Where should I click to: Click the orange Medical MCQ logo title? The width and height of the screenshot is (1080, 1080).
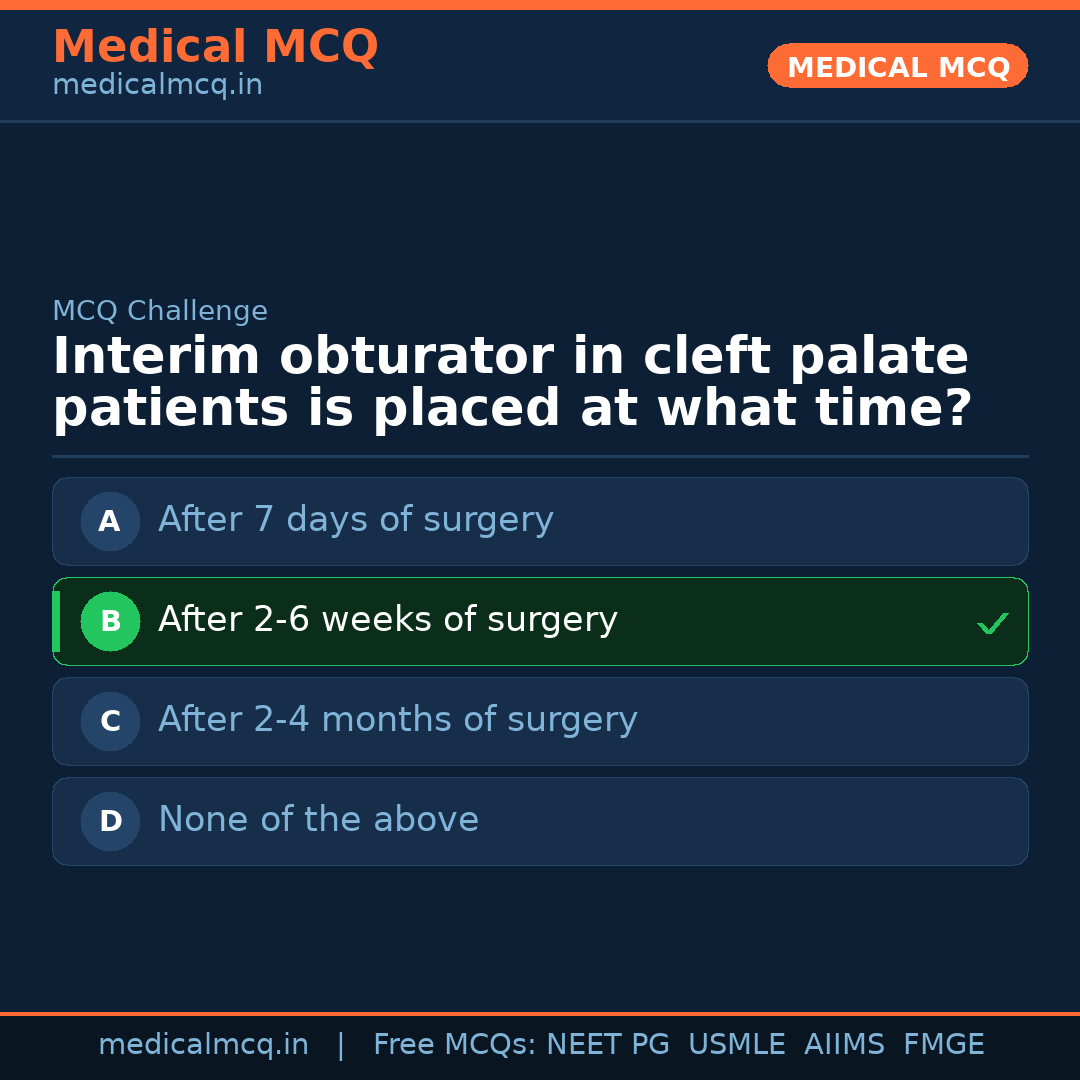[215, 47]
